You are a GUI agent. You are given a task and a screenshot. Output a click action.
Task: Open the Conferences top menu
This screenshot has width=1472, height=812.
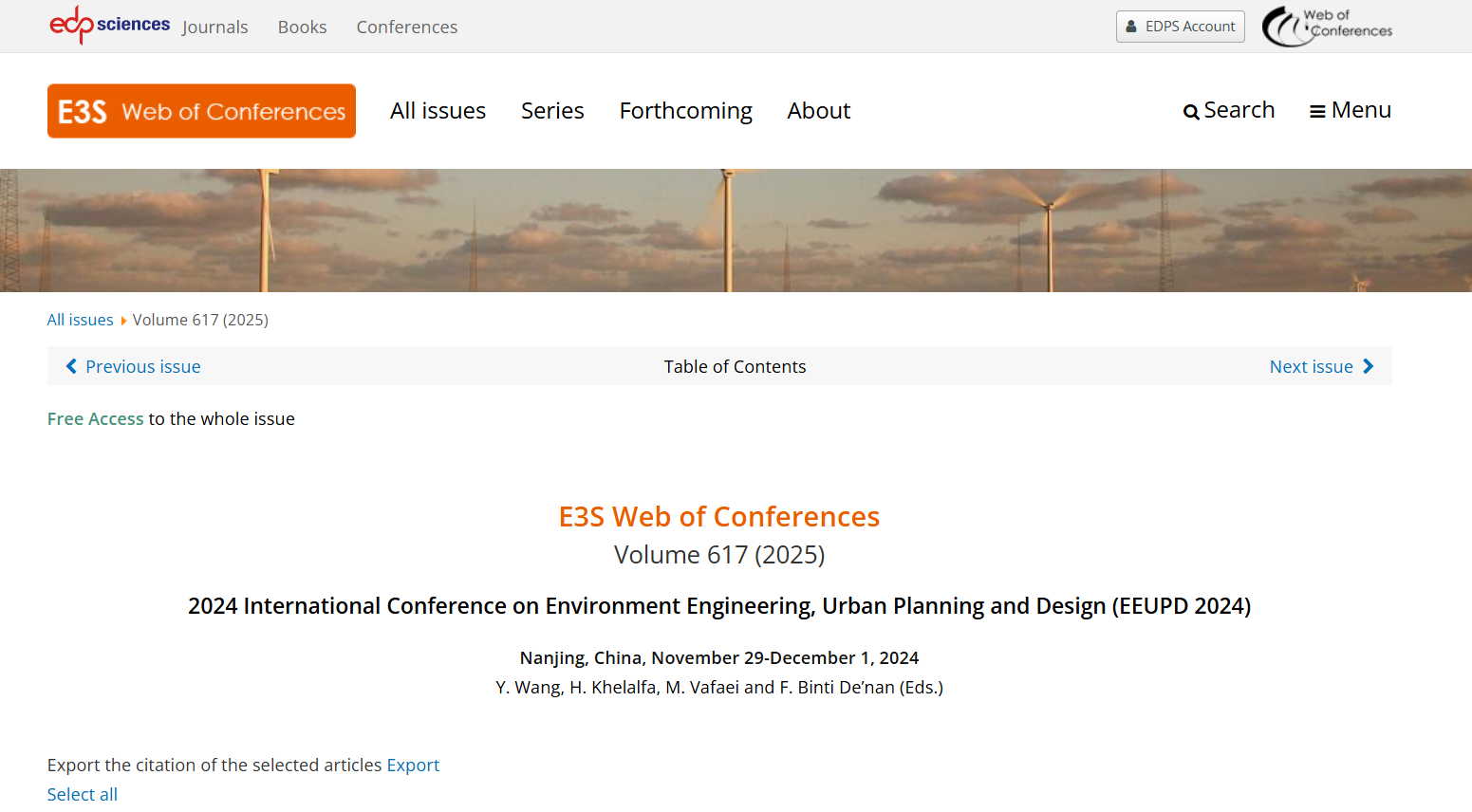point(406,28)
